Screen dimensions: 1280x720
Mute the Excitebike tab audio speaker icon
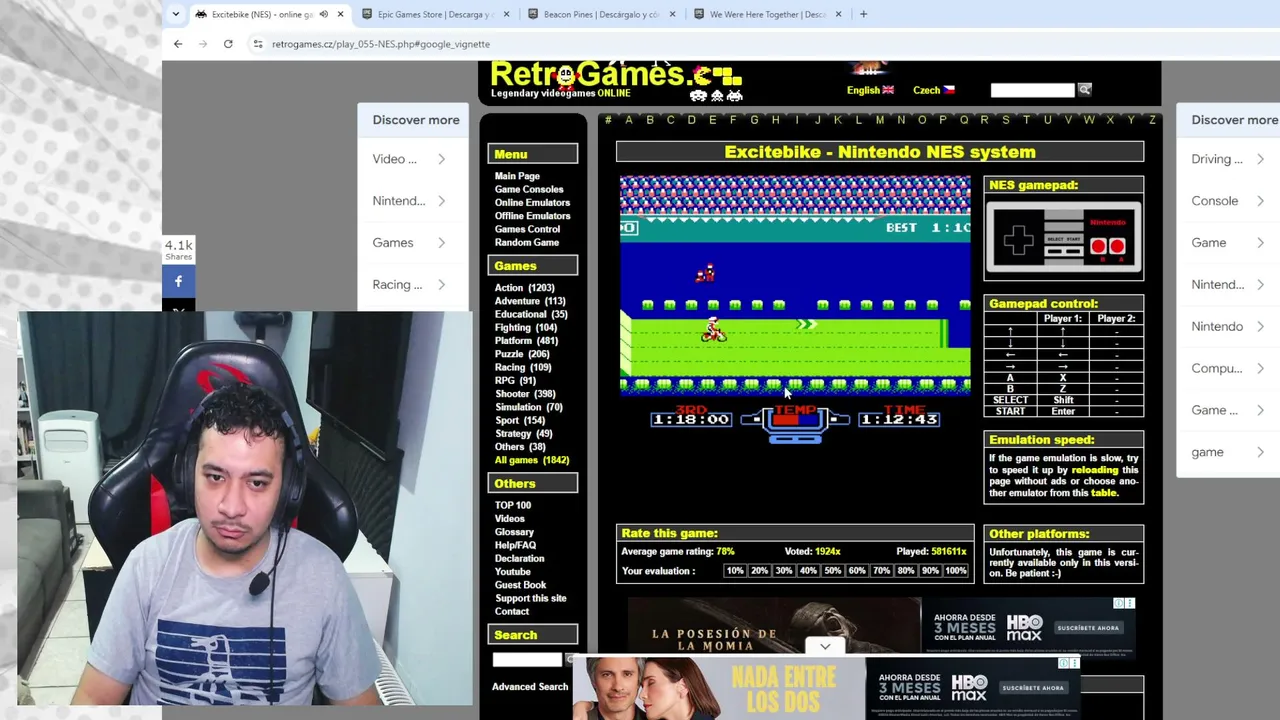pyautogui.click(x=323, y=14)
